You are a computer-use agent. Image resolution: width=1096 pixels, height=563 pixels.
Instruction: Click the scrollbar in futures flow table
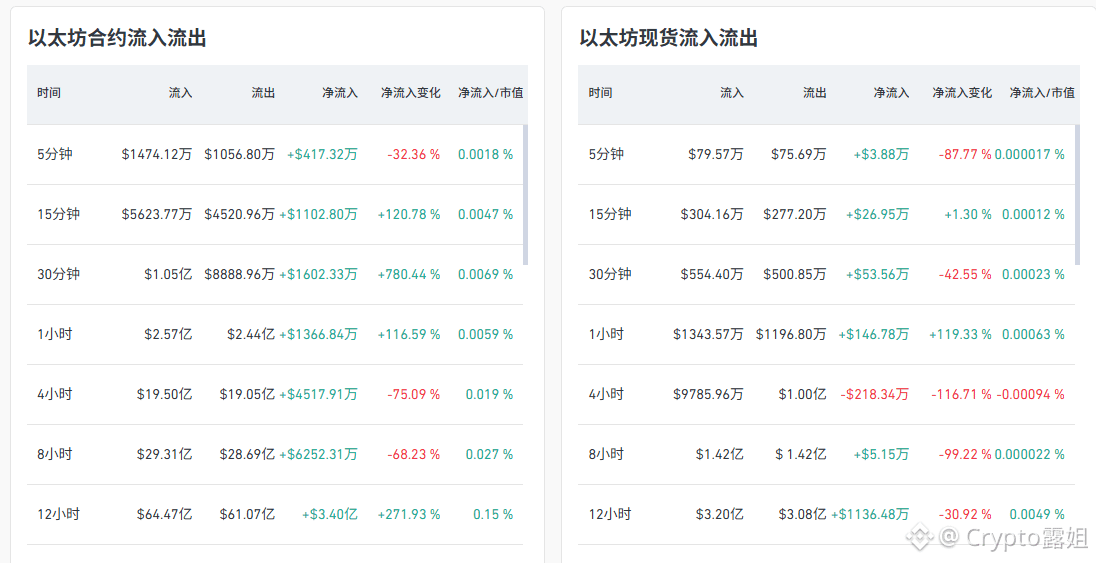point(526,195)
